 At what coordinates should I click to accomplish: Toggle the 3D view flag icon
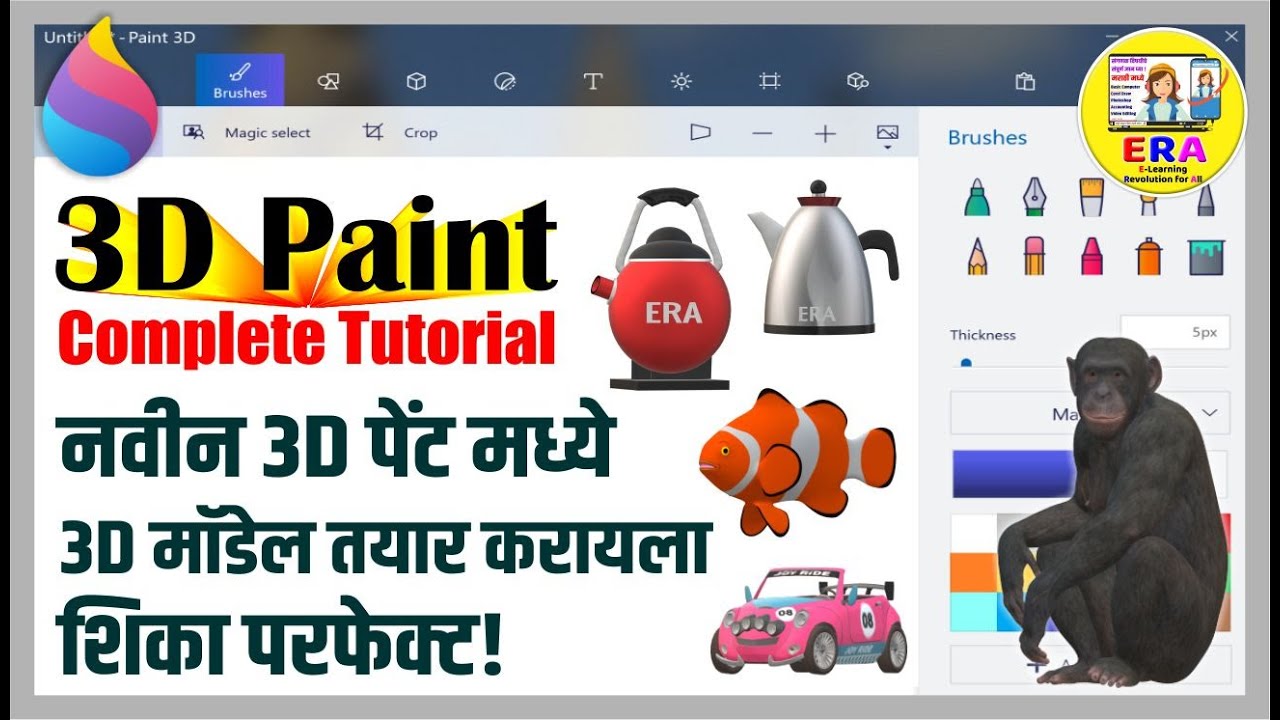pyautogui.click(x=700, y=132)
